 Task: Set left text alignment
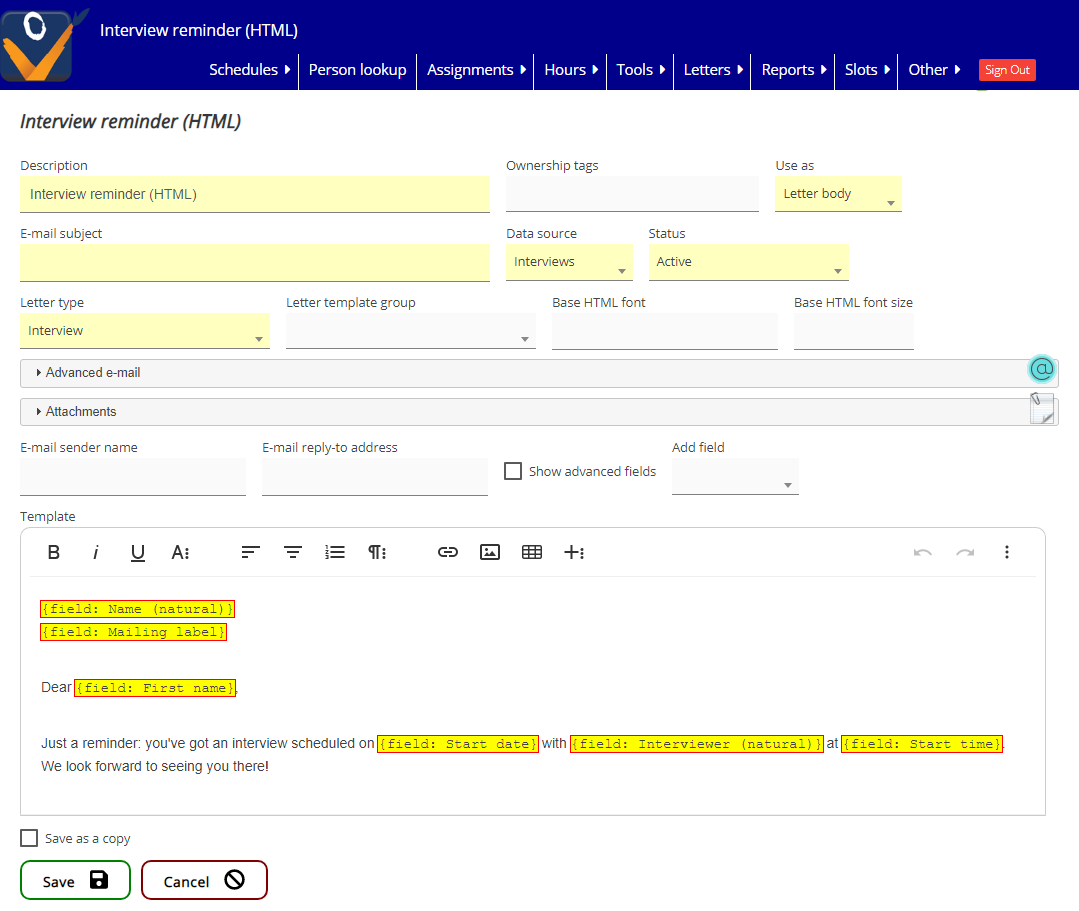click(250, 553)
